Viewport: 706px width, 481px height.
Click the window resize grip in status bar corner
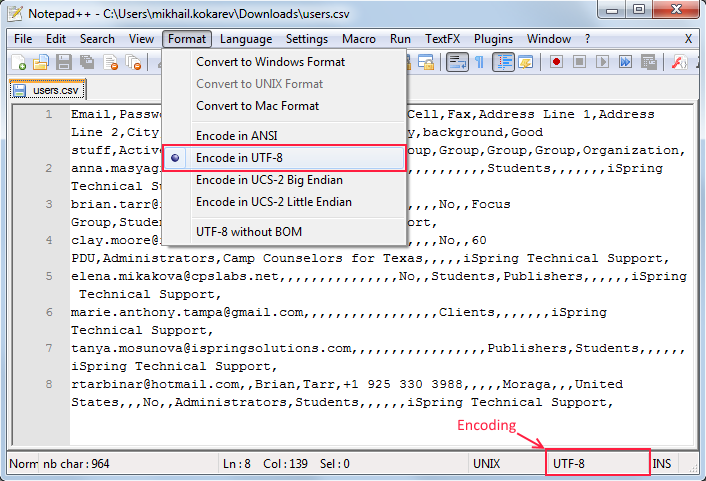coord(692,468)
